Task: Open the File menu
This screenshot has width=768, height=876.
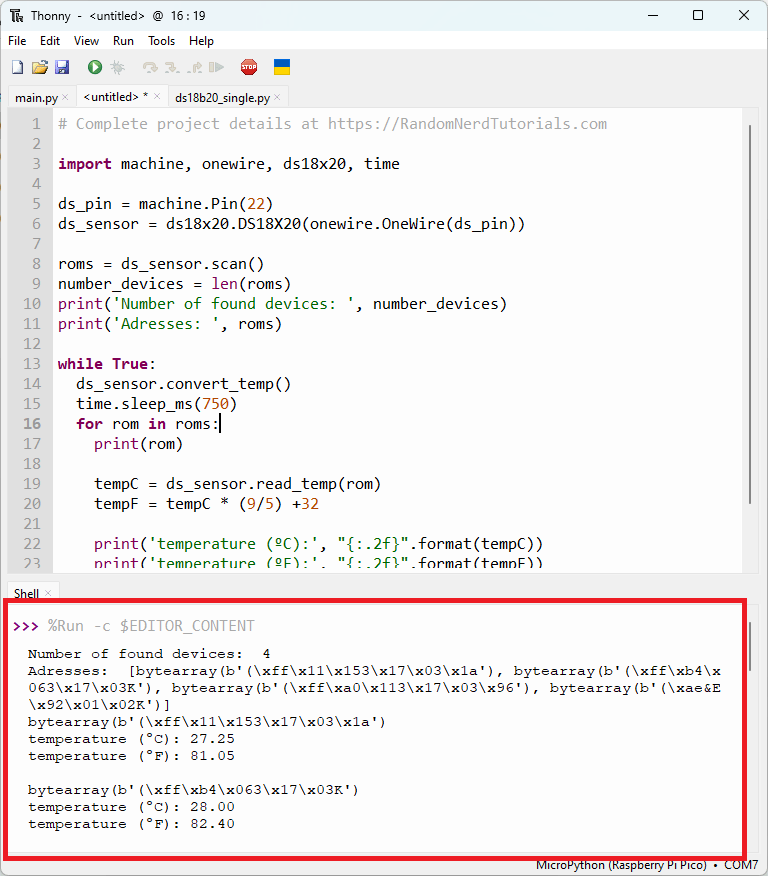Action: click(x=17, y=41)
